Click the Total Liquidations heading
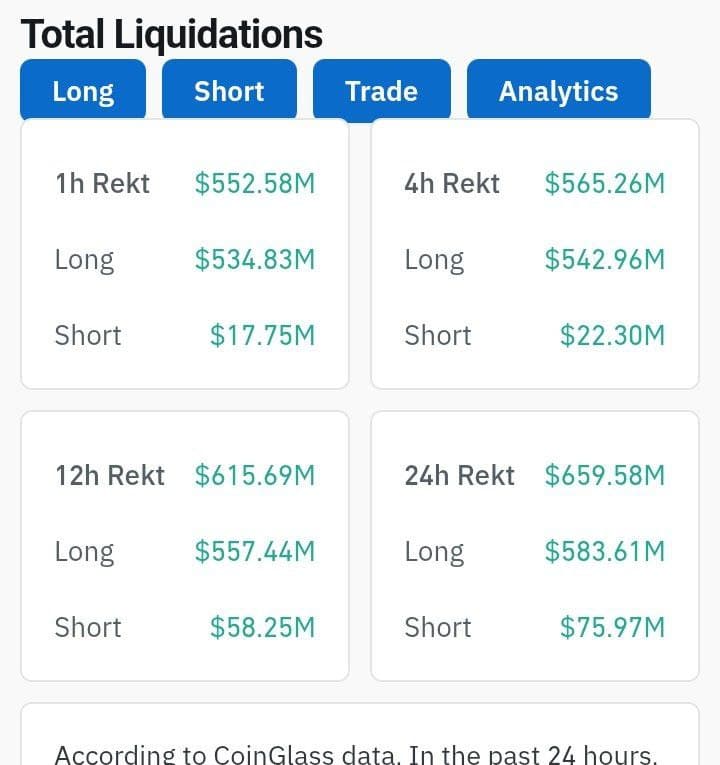This screenshot has height=765, width=720. click(172, 34)
